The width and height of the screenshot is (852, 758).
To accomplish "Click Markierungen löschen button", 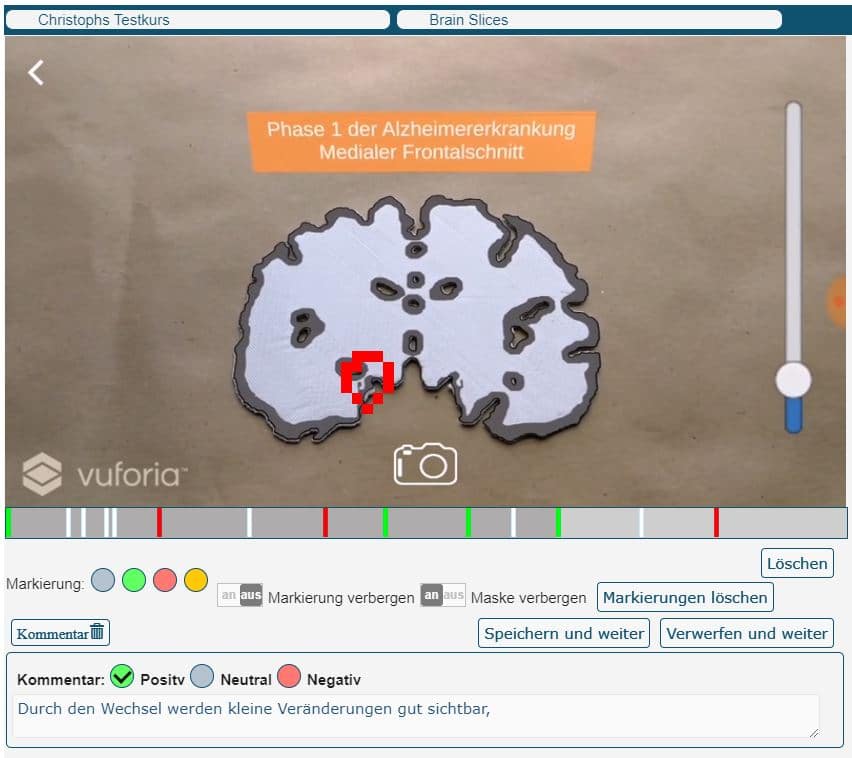I will (x=685, y=597).
